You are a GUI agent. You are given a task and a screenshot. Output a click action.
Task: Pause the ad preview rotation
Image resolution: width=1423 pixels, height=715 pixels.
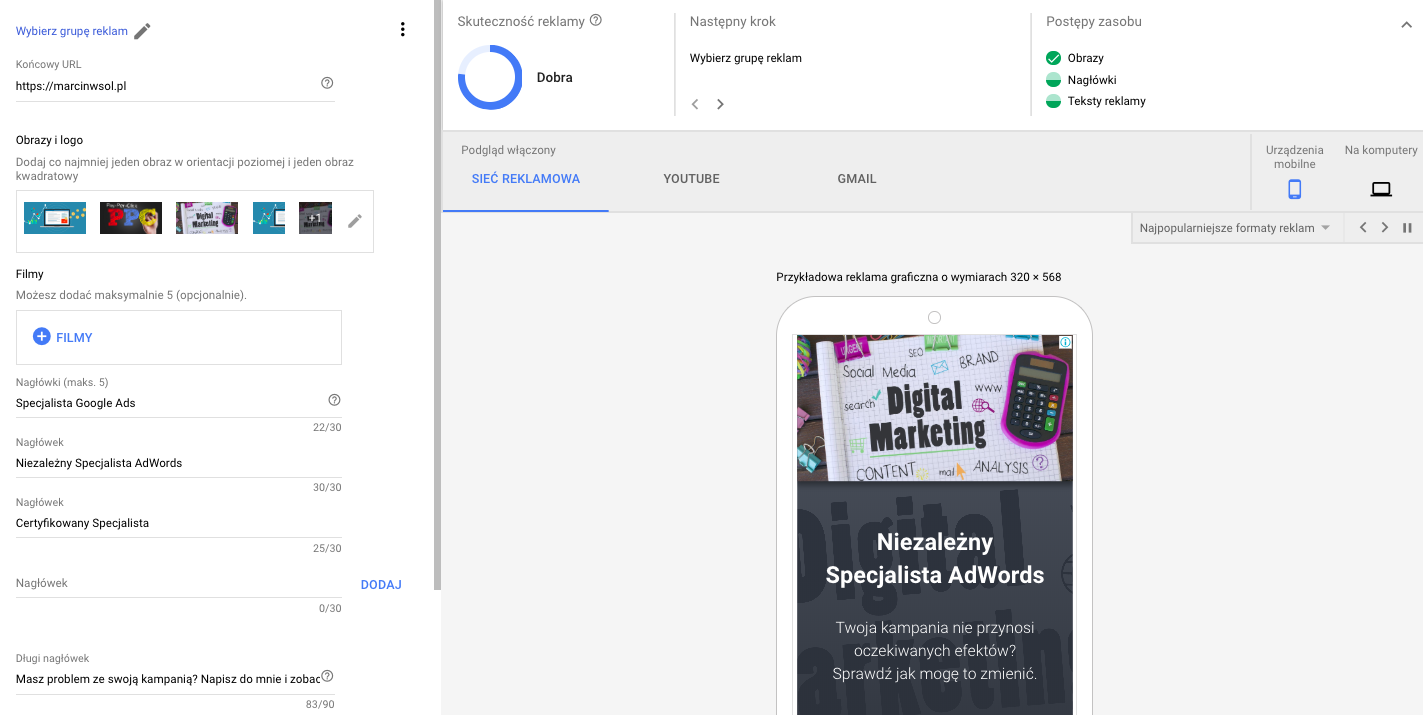[x=1407, y=228]
